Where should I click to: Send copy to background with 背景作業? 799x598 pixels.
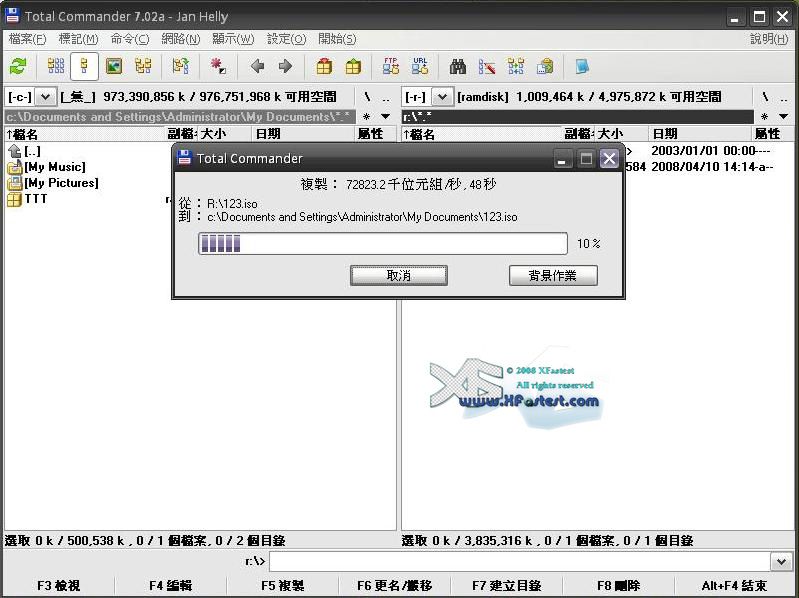click(x=553, y=276)
